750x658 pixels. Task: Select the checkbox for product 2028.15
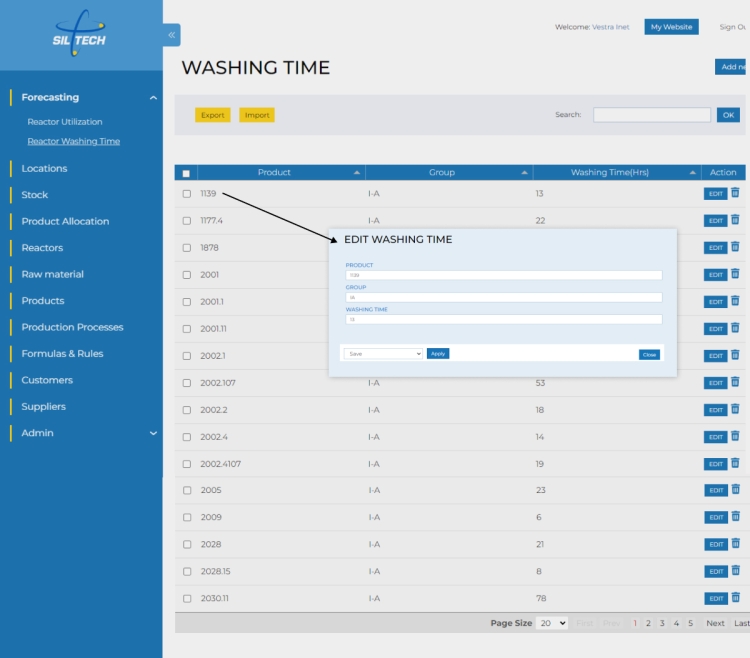pyautogui.click(x=186, y=572)
